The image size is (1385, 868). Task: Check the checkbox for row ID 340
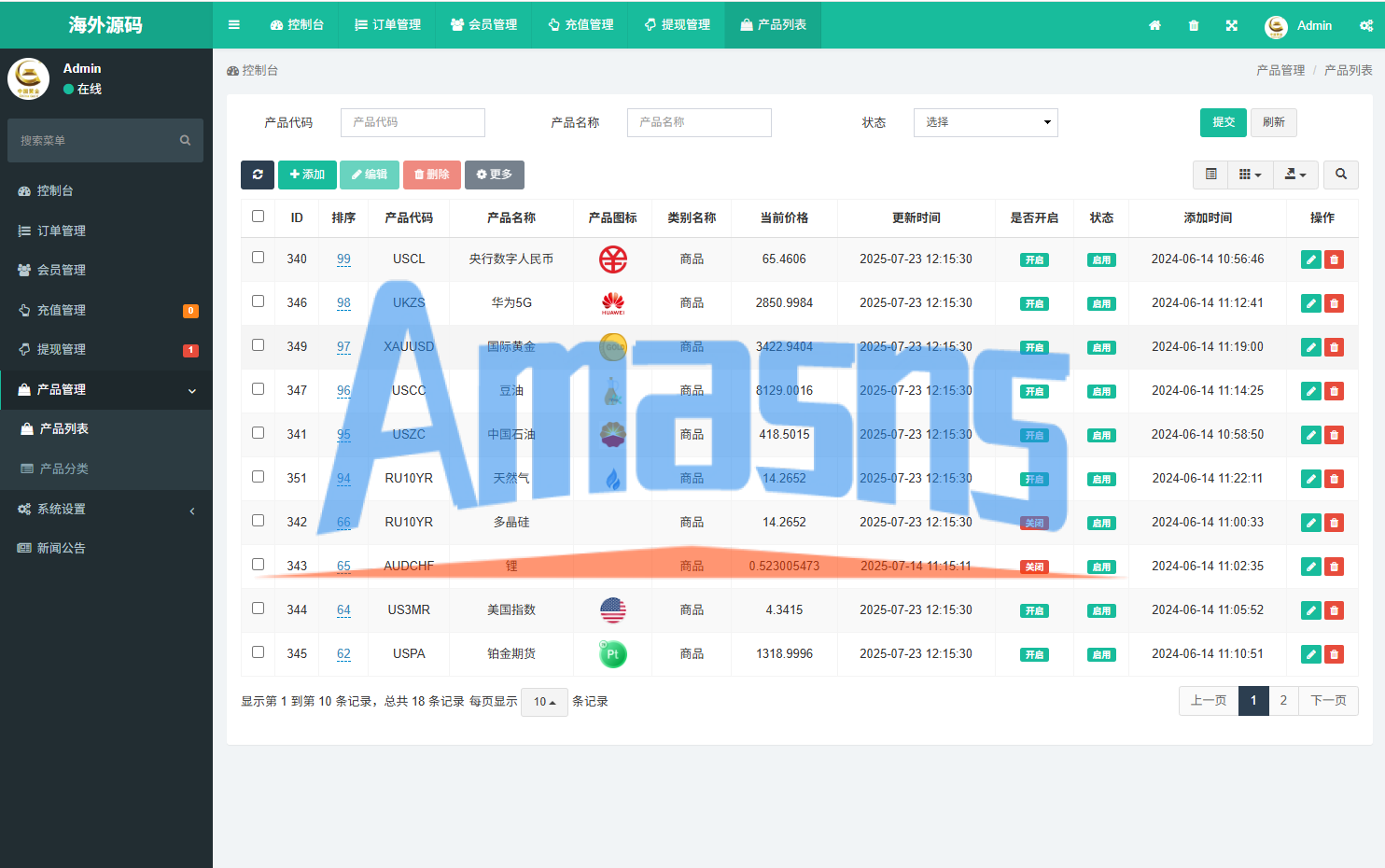(259, 258)
